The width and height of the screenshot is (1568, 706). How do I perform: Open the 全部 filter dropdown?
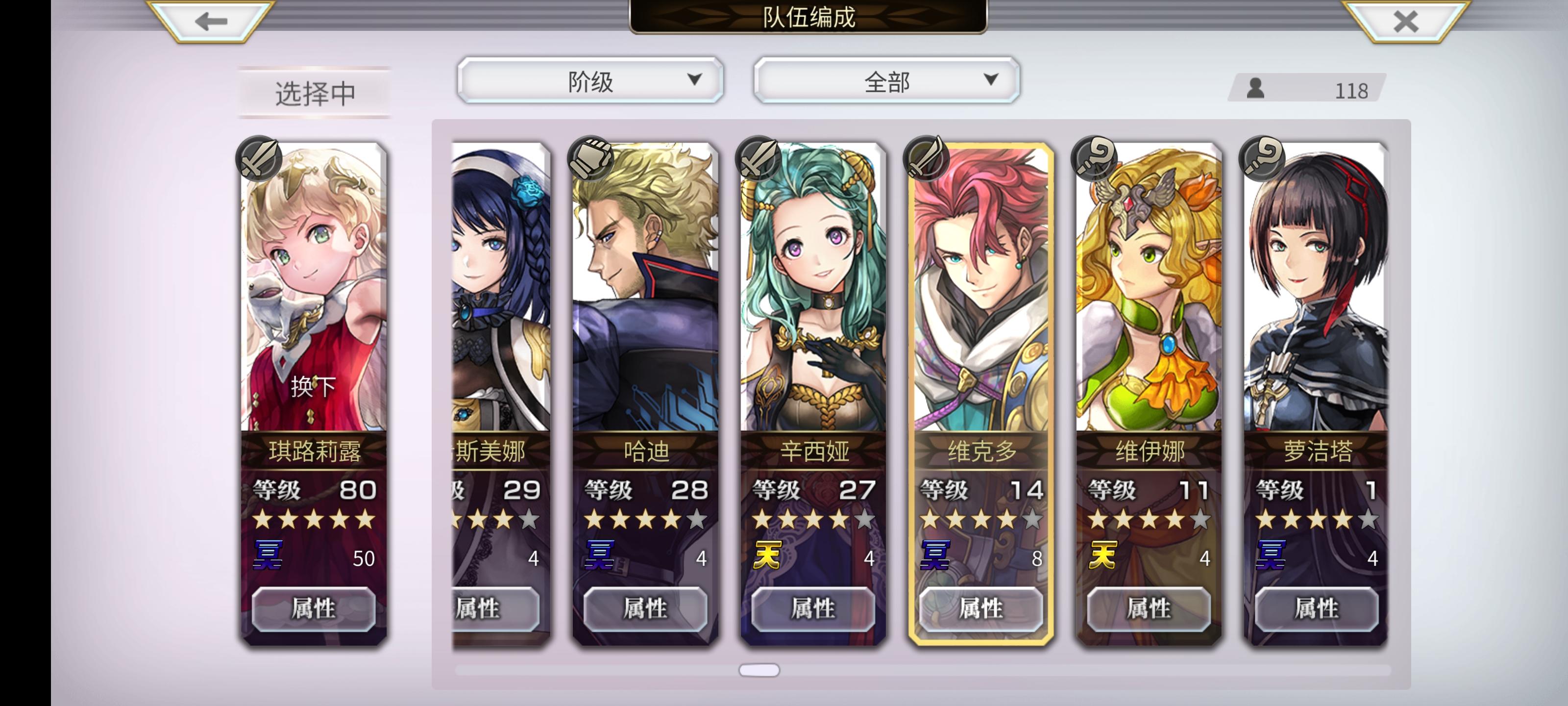[x=886, y=80]
